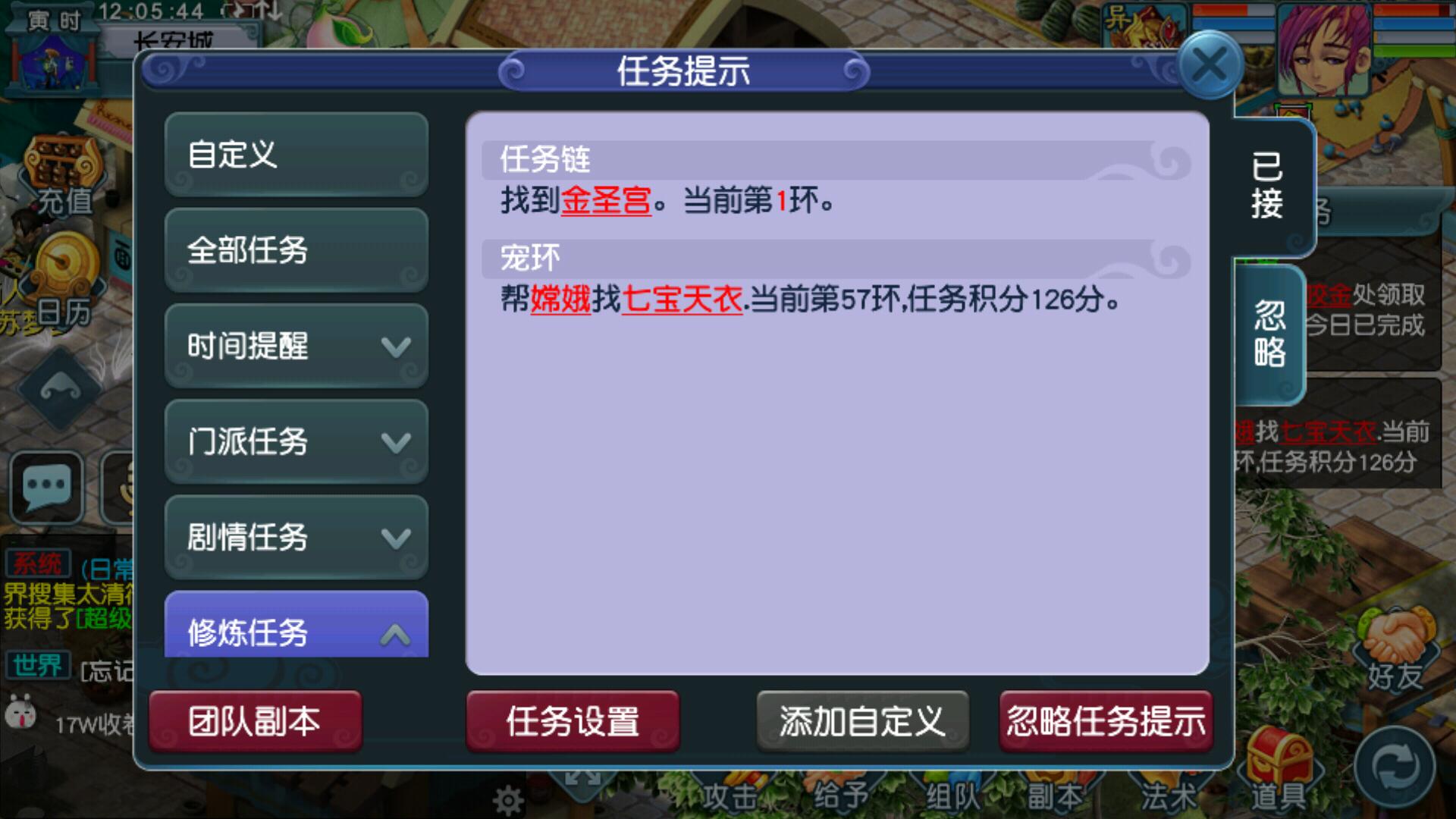Close the 任务提示 dialog
This screenshot has height=819, width=1456.
point(1210,65)
